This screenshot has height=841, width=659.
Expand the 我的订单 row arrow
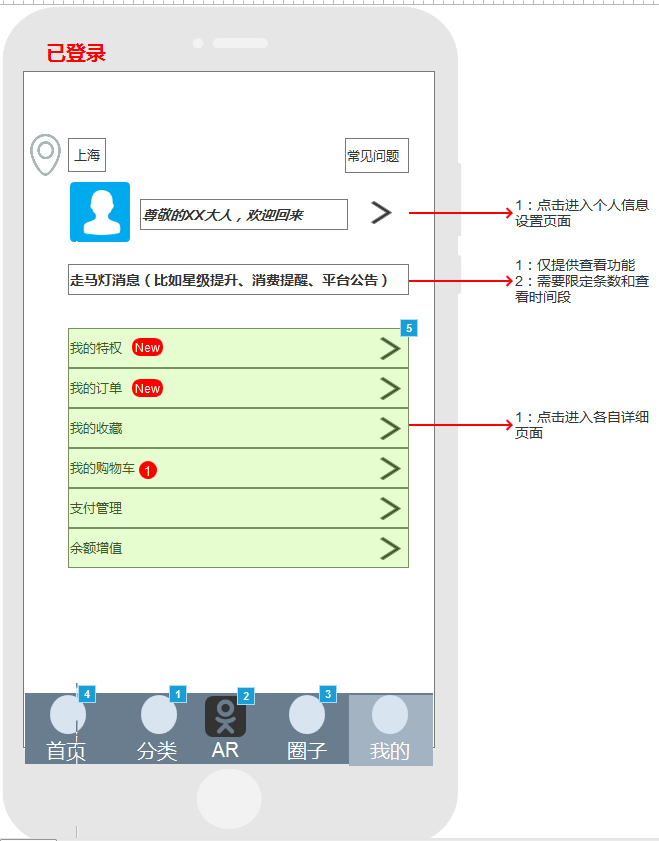click(x=390, y=388)
